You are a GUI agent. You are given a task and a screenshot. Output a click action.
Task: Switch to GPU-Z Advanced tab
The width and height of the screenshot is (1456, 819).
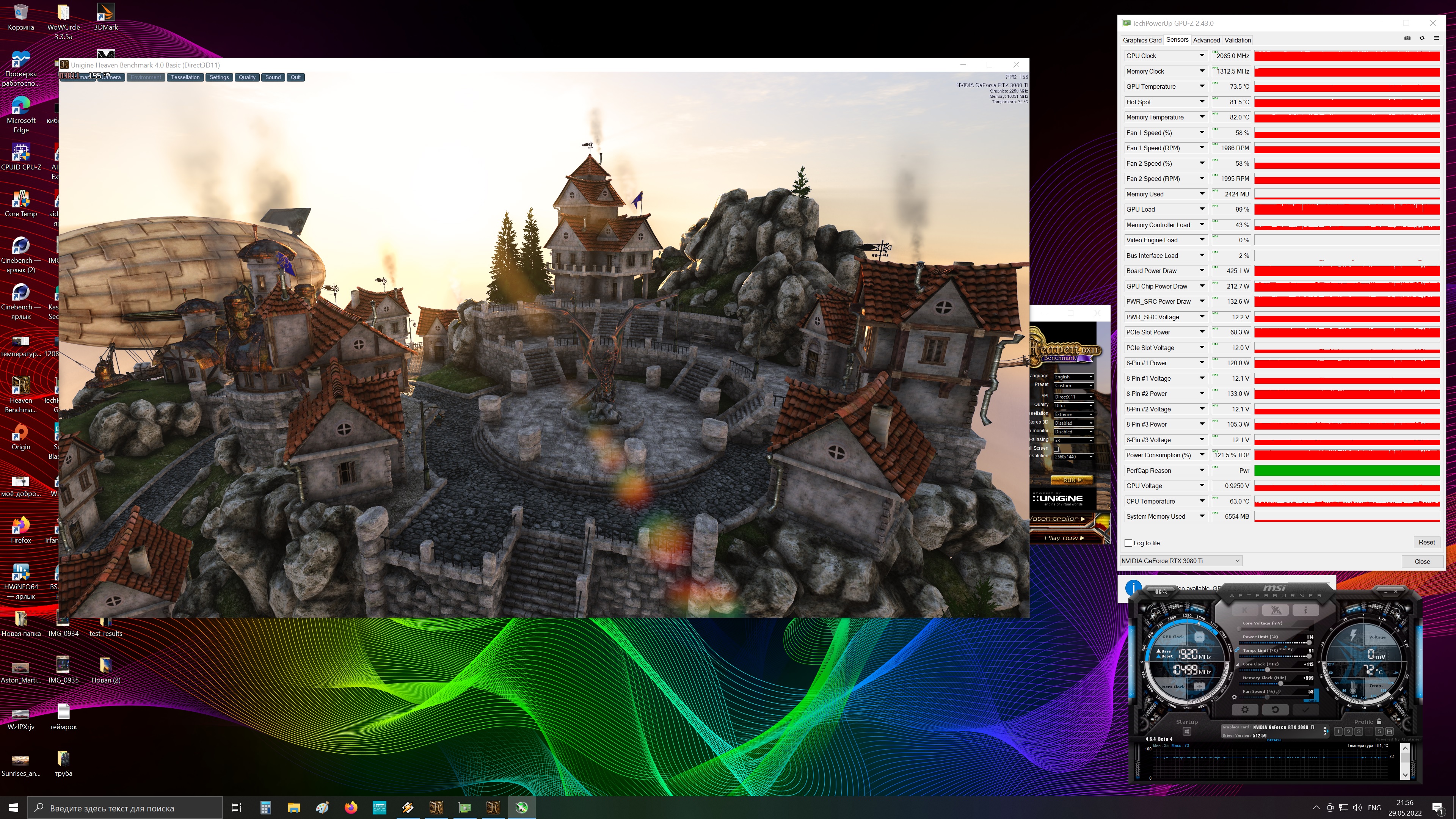(x=1206, y=40)
